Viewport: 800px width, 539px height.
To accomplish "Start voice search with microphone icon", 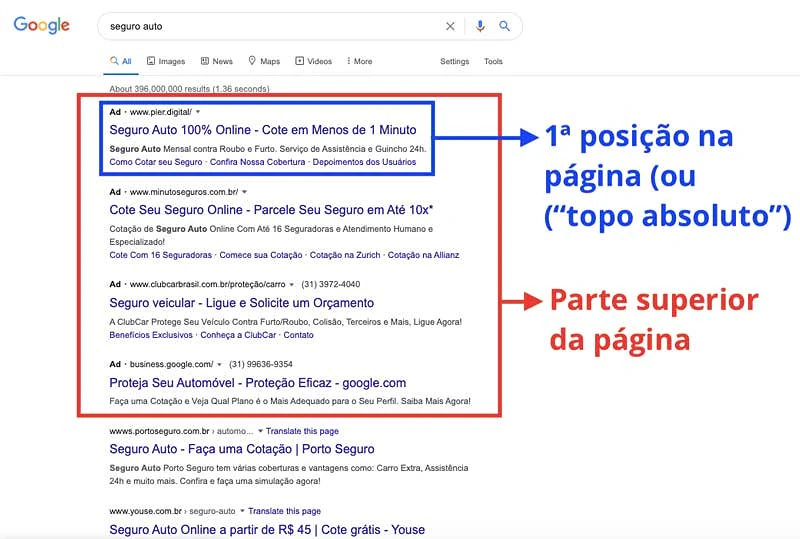I will point(480,26).
